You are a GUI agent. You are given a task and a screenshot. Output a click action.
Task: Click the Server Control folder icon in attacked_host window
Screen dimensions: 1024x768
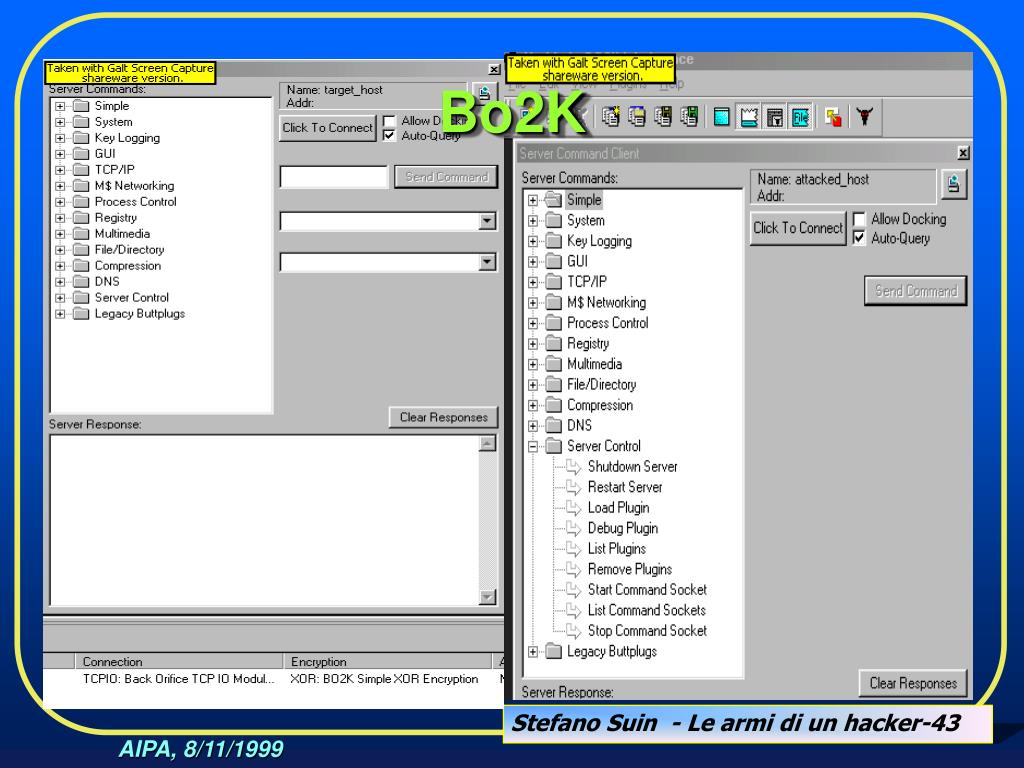553,446
